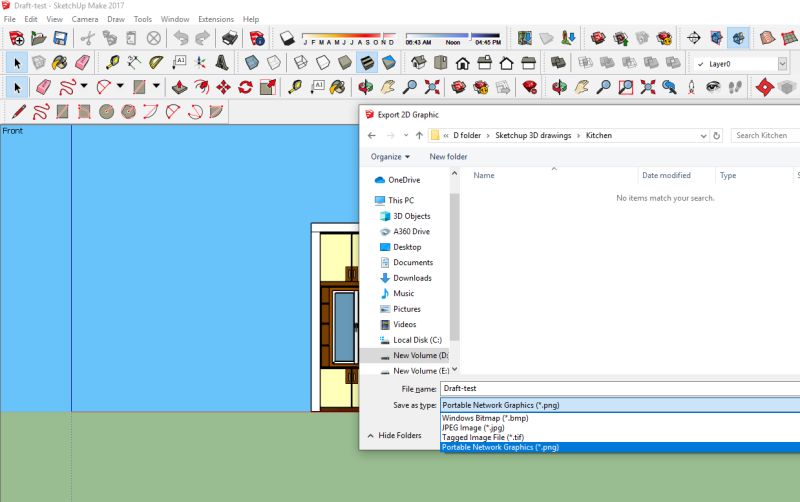The image size is (800, 502).
Task: Open the Extensions menu
Action: pos(216,19)
